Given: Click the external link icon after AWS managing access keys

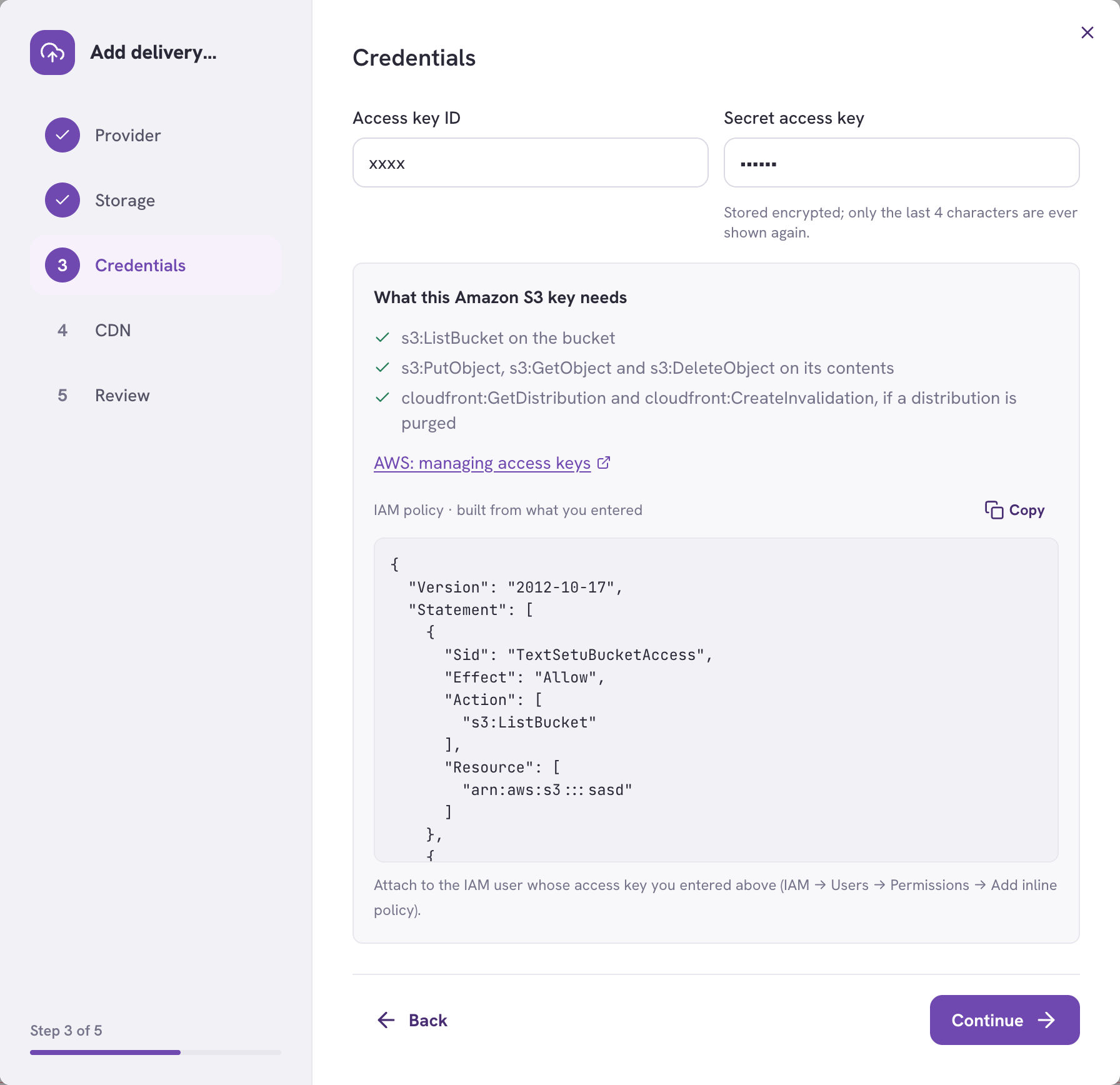Looking at the screenshot, I should click(604, 462).
